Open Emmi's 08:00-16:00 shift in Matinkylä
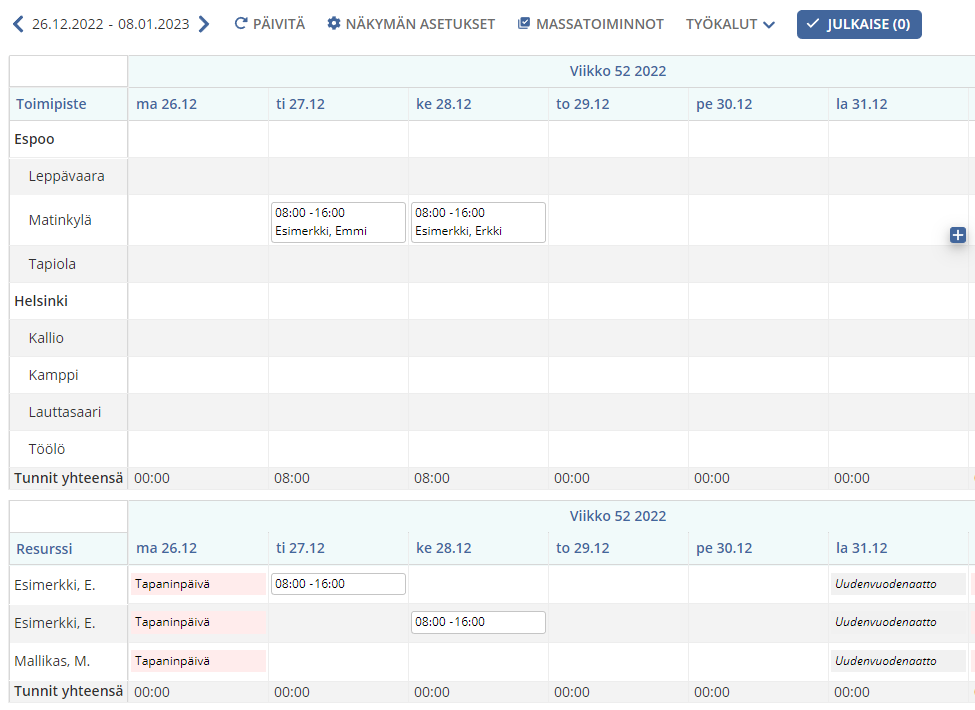Screen dimensions: 975x710 click(x=338, y=222)
